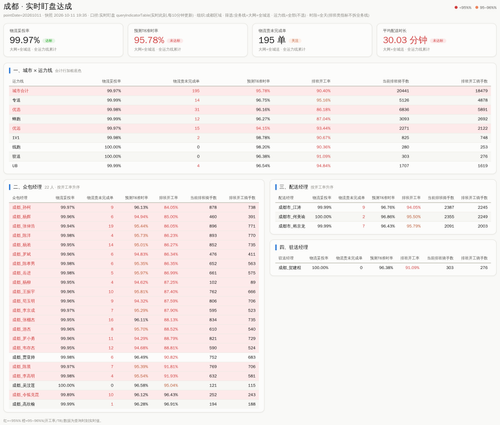
Task: Click the 95.50% cell in the 配送经理 table
Action: point(413,217)
